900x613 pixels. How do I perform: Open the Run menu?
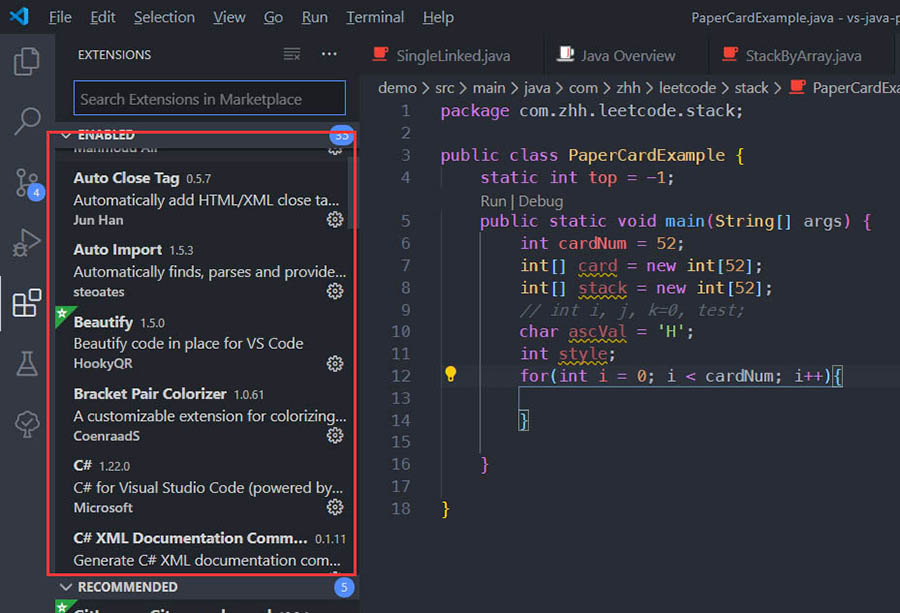coord(315,17)
